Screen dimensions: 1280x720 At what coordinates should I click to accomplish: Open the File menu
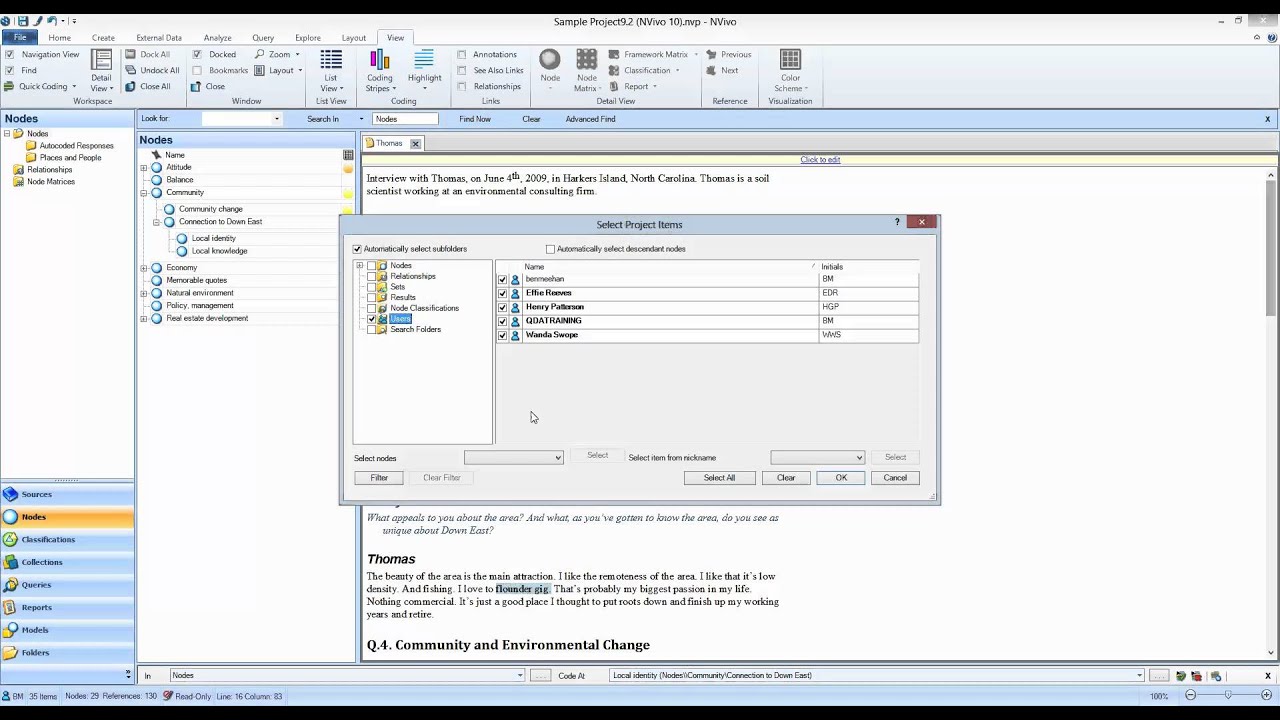tap(20, 38)
